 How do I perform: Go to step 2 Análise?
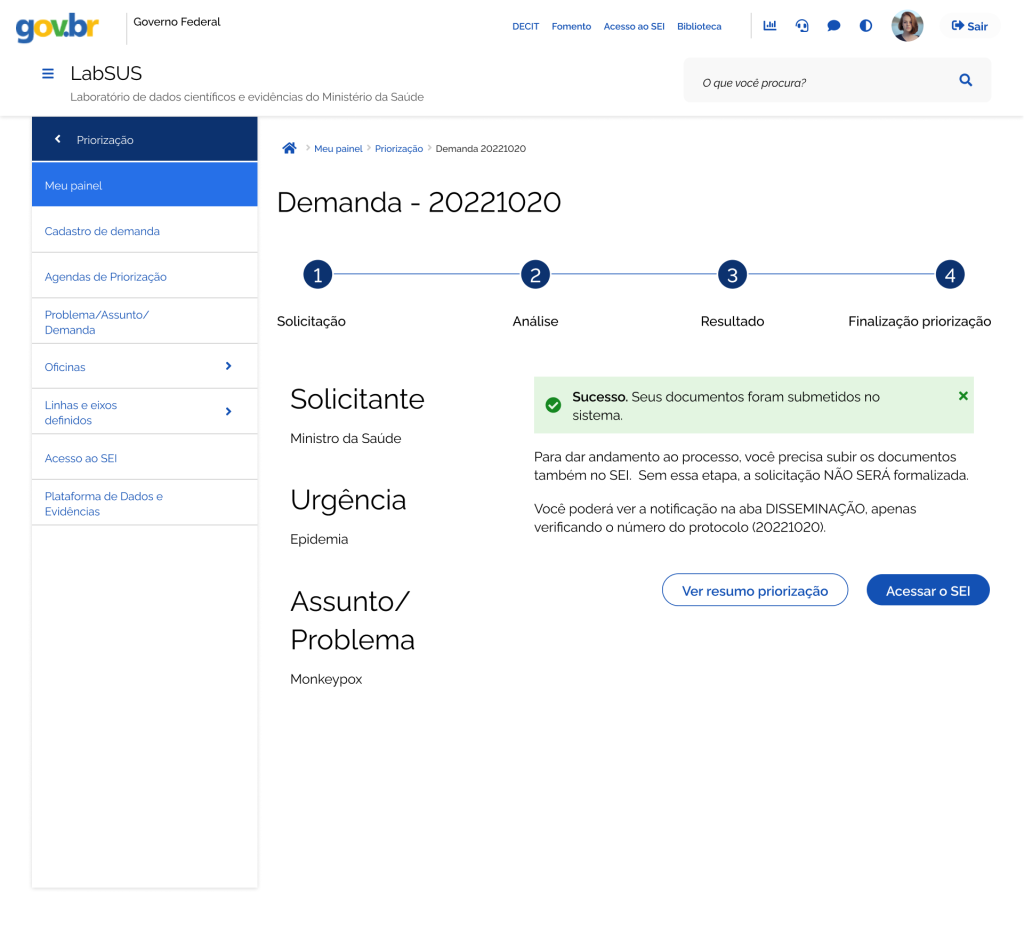535,275
